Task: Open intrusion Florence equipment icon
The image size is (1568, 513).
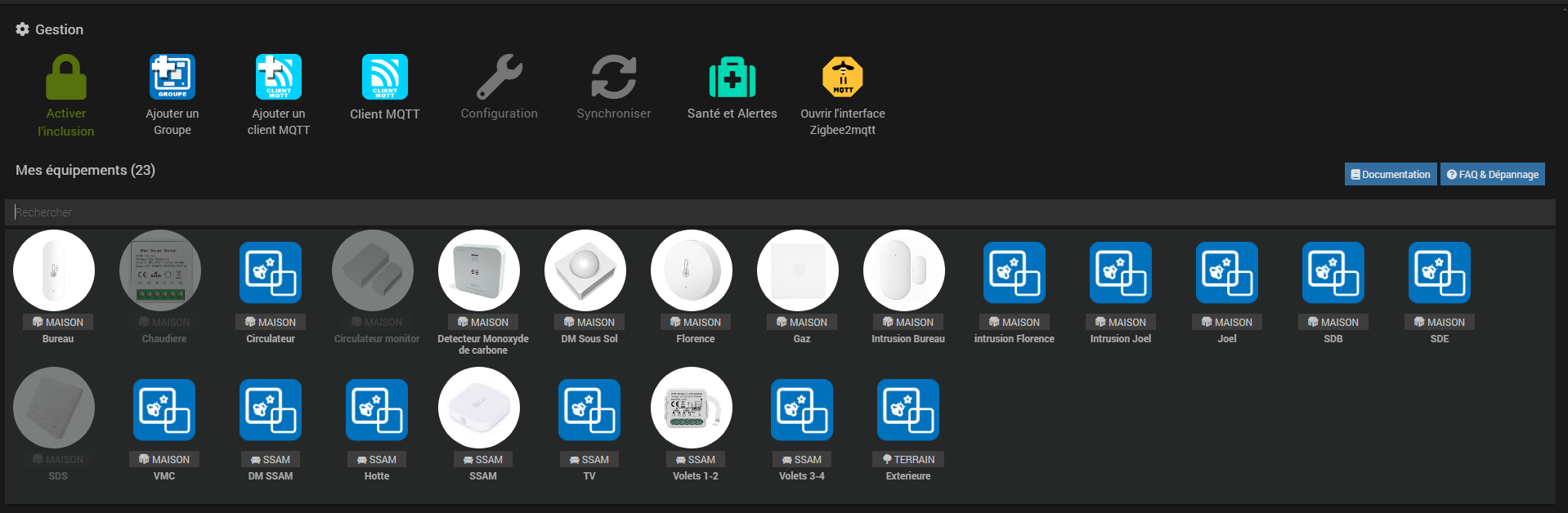Action: [x=1015, y=273]
